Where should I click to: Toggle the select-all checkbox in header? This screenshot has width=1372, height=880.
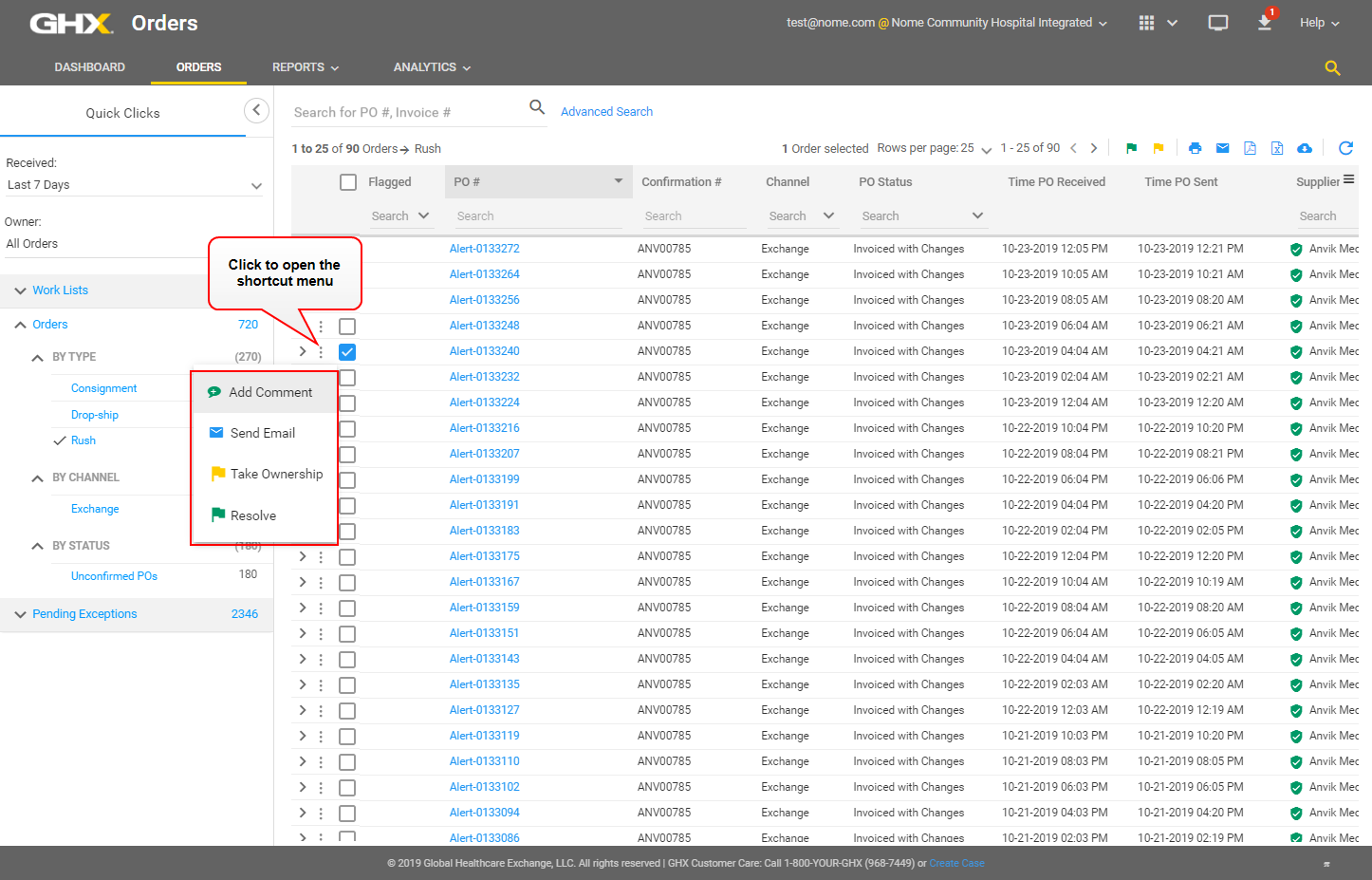click(348, 182)
